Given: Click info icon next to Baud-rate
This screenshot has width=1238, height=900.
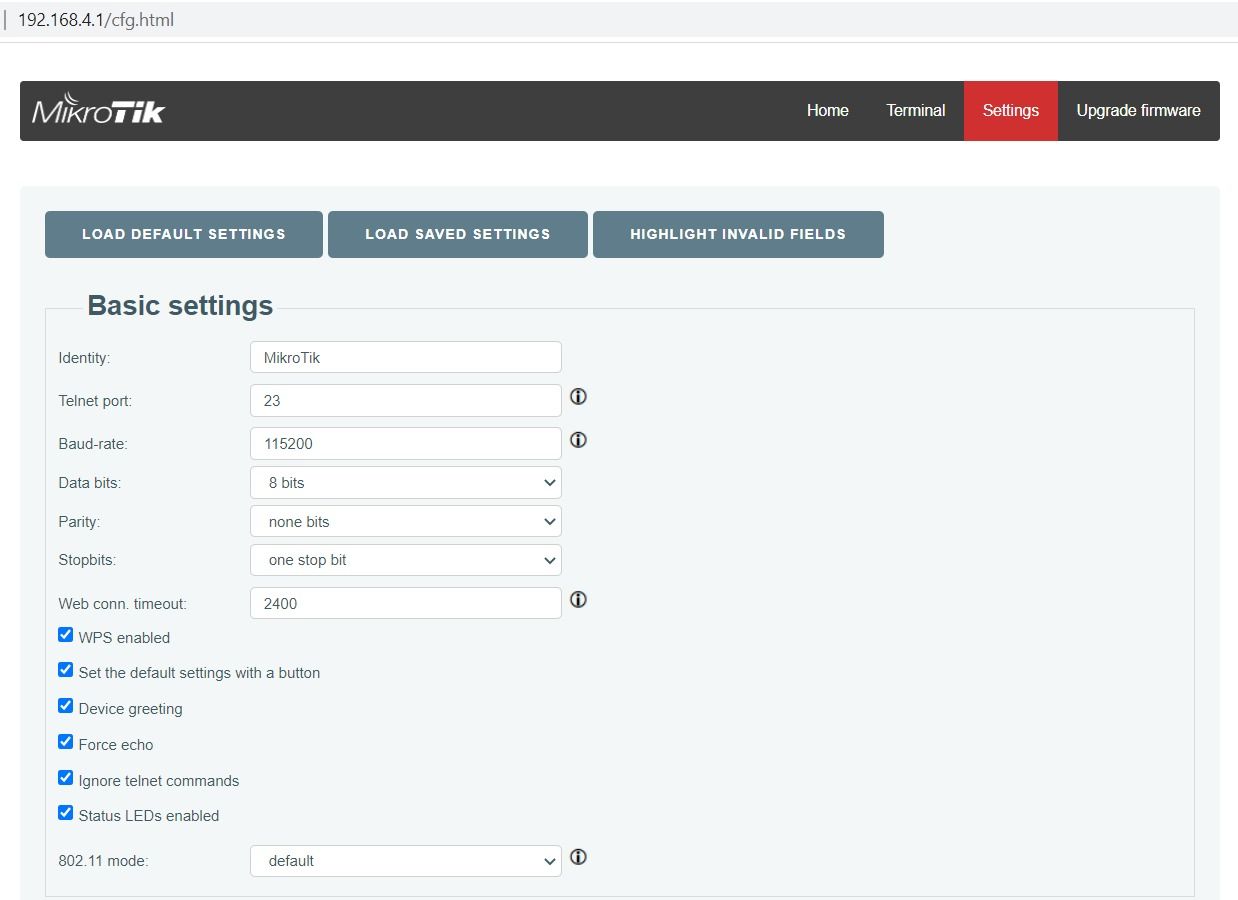Looking at the screenshot, I should pos(578,440).
